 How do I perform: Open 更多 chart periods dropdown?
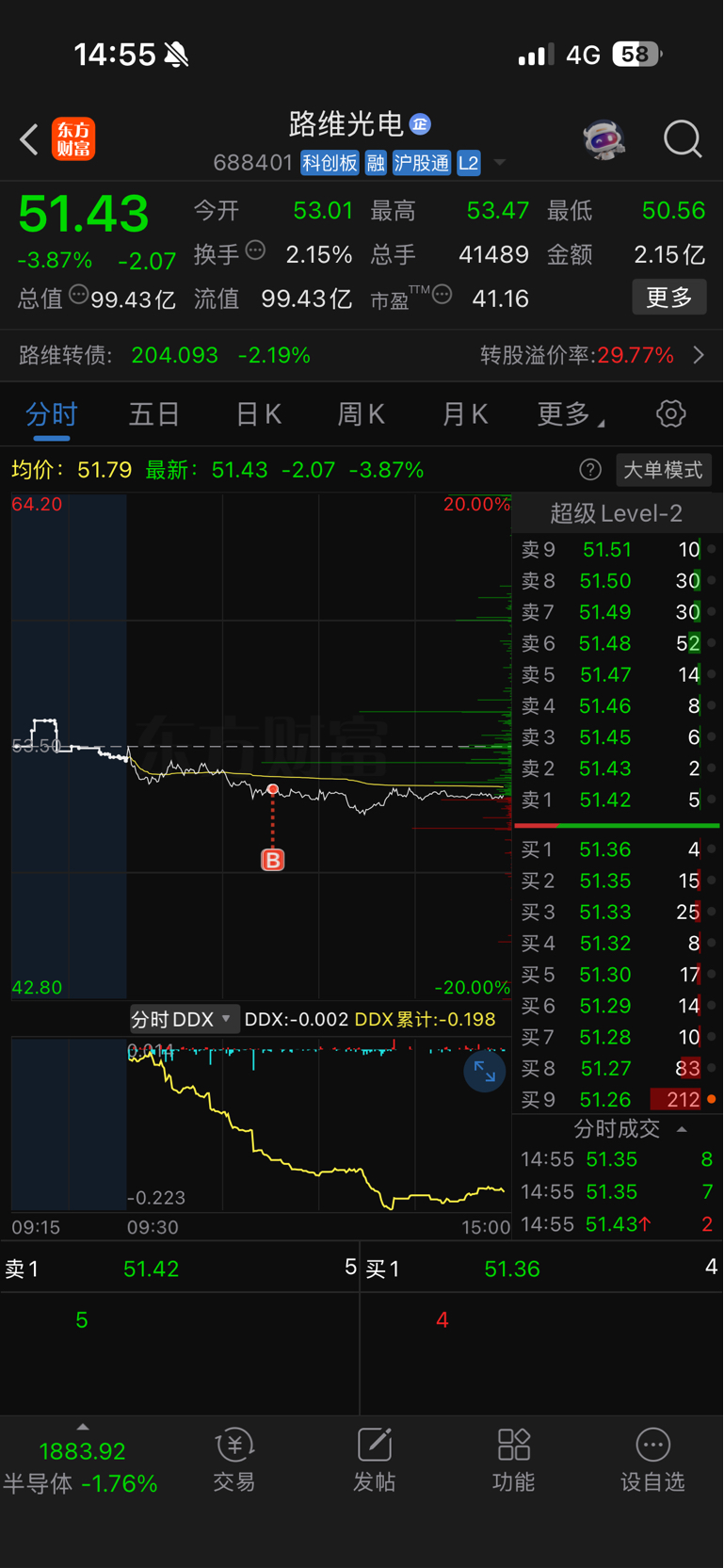[x=571, y=413]
